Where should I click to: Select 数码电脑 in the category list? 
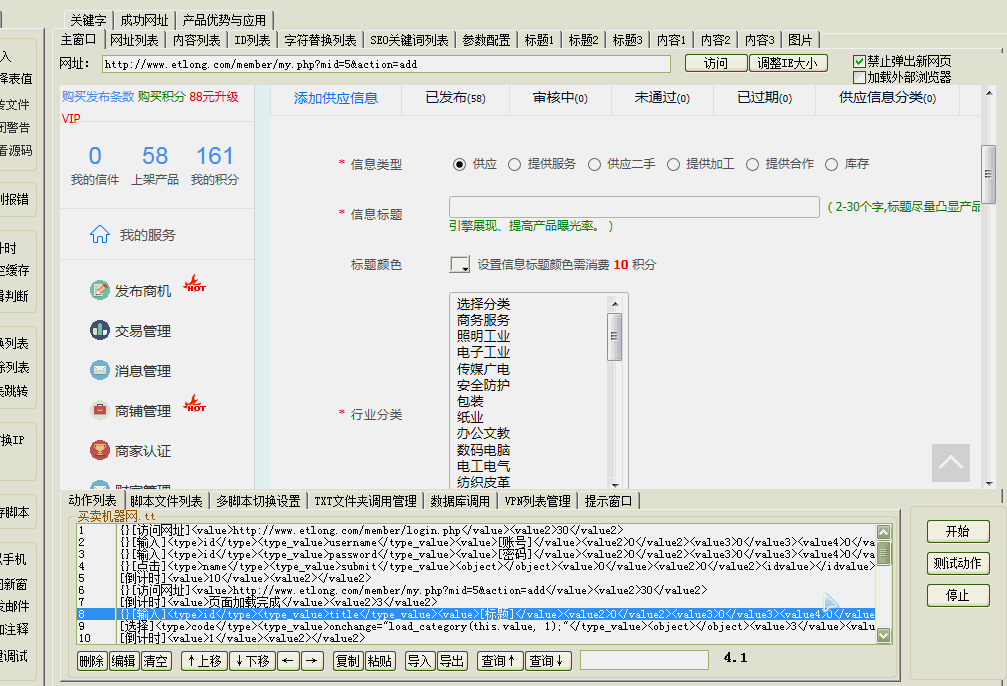[483, 450]
